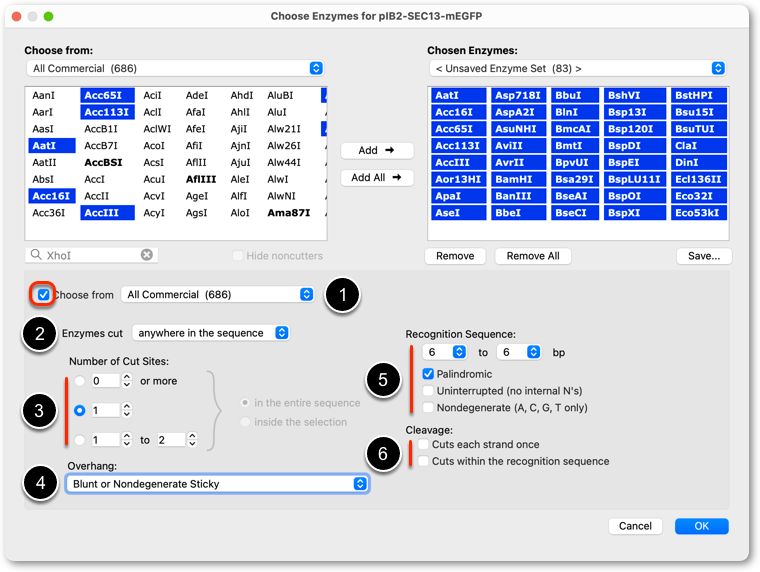Viewport: 760px width, 572px height.
Task: Click the XhoI search input field
Action: (x=92, y=255)
